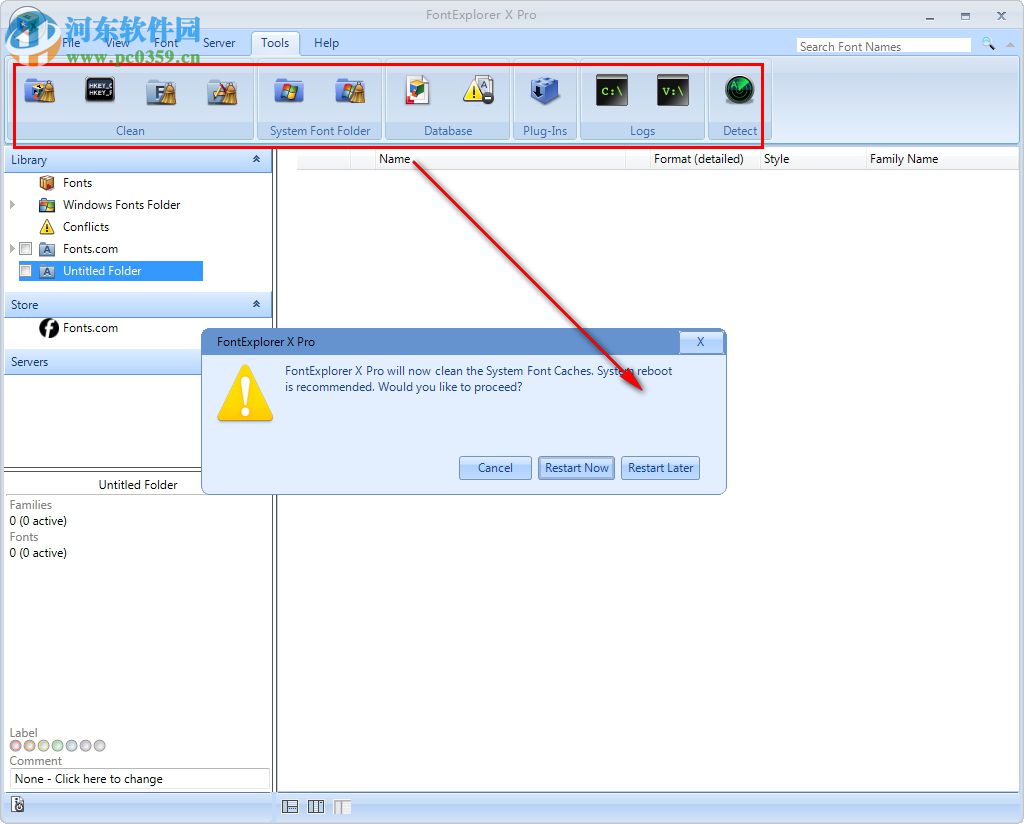Screen dimensions: 1024x824
Task: Select the blue label swatch
Action: click(71, 746)
